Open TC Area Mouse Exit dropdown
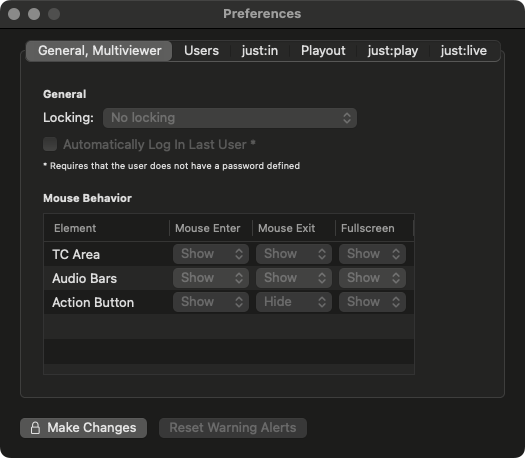525x458 pixels. pyautogui.click(x=294, y=254)
